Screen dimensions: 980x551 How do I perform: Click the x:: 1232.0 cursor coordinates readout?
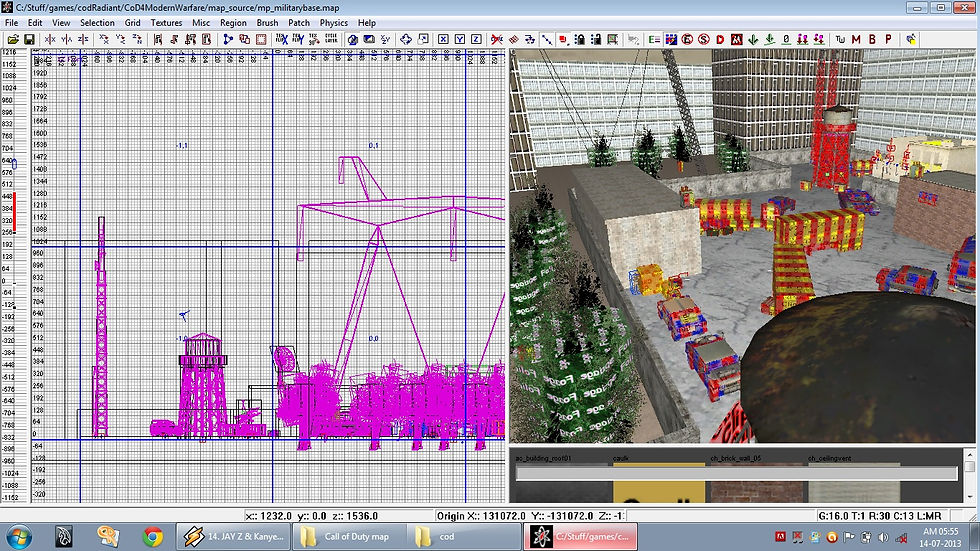coord(312,516)
